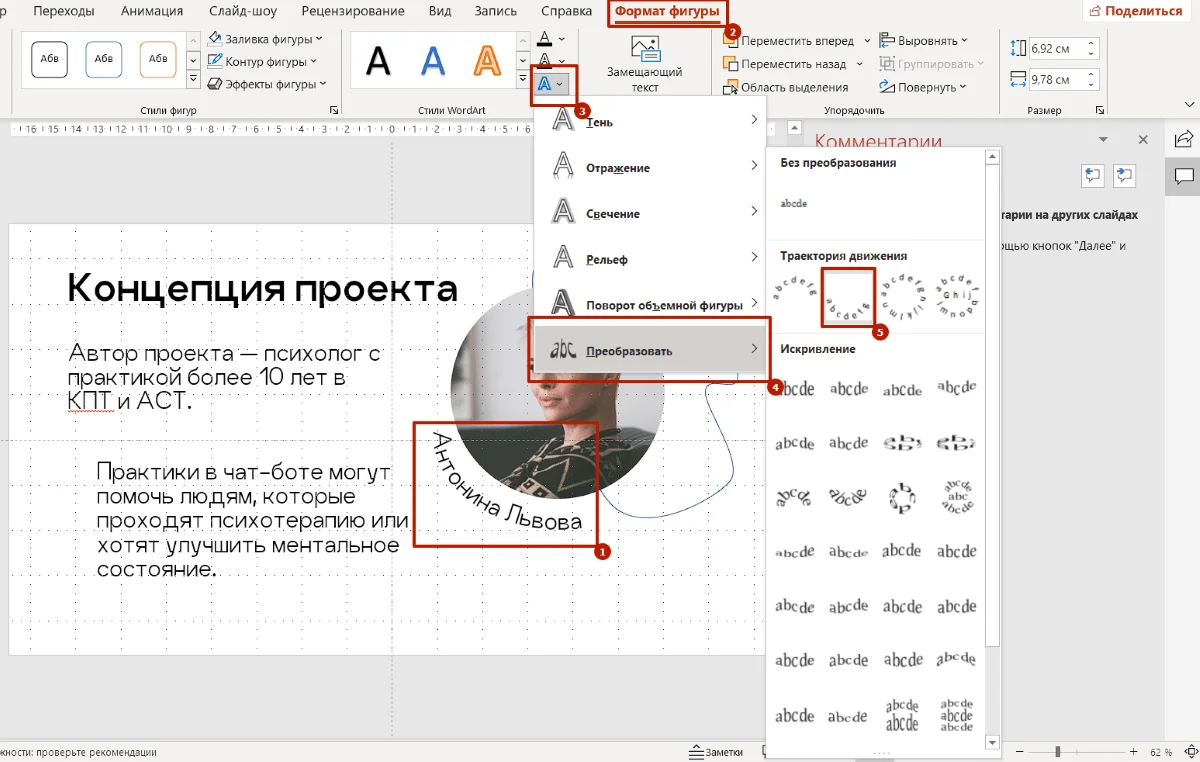Go to previous comment icon in Комментарии pane
The width and height of the screenshot is (1200, 762).
click(x=1092, y=176)
